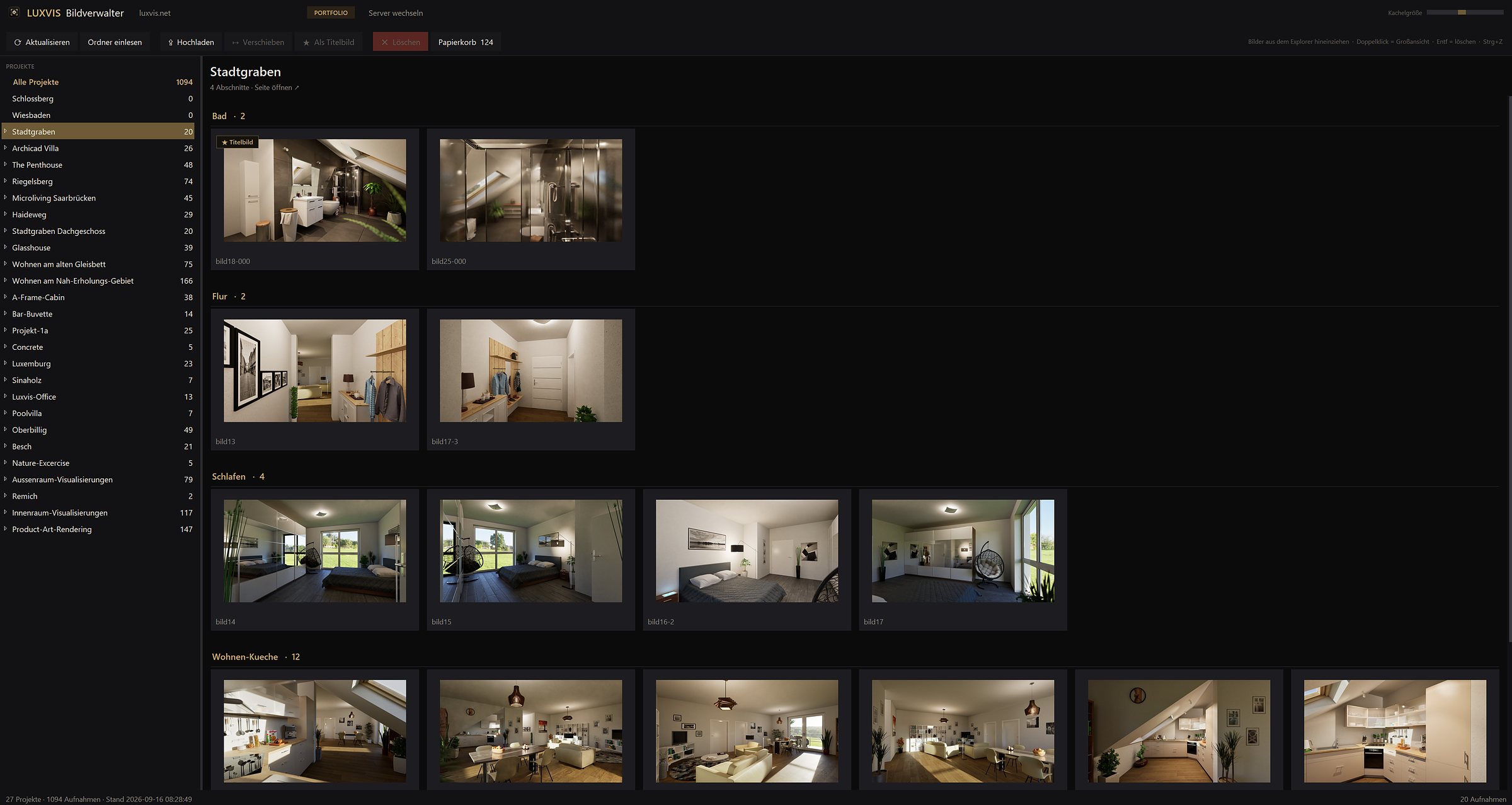1512x805 pixels.
Task: Select the bild16-2 bedroom thumbnail
Action: pos(747,551)
